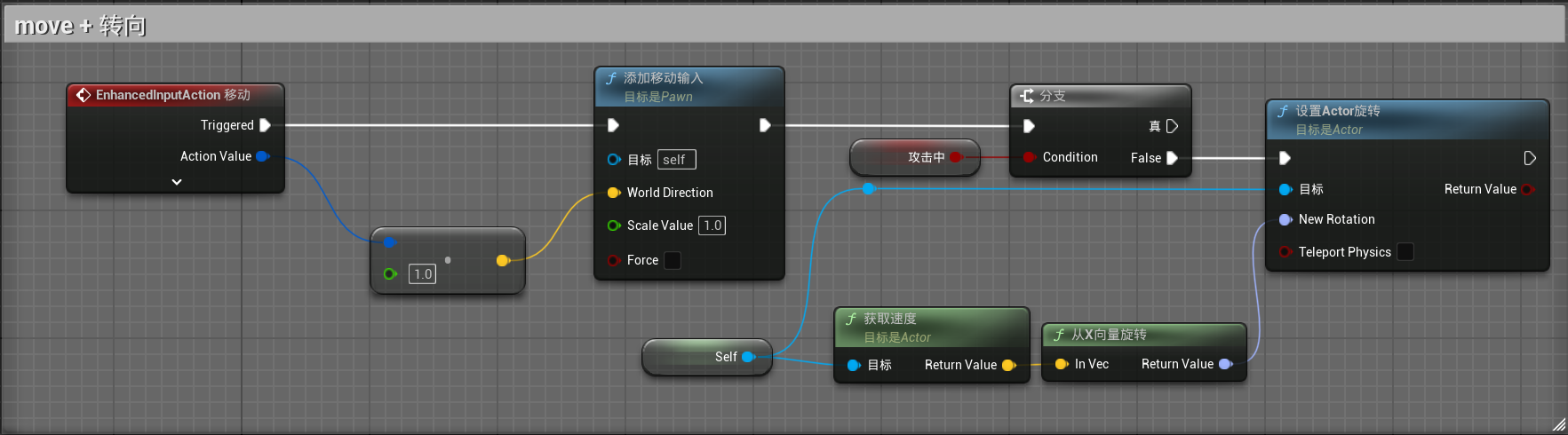The width and height of the screenshot is (1568, 435).
Task: Click the Action Value blue output pin
Action: [262, 156]
